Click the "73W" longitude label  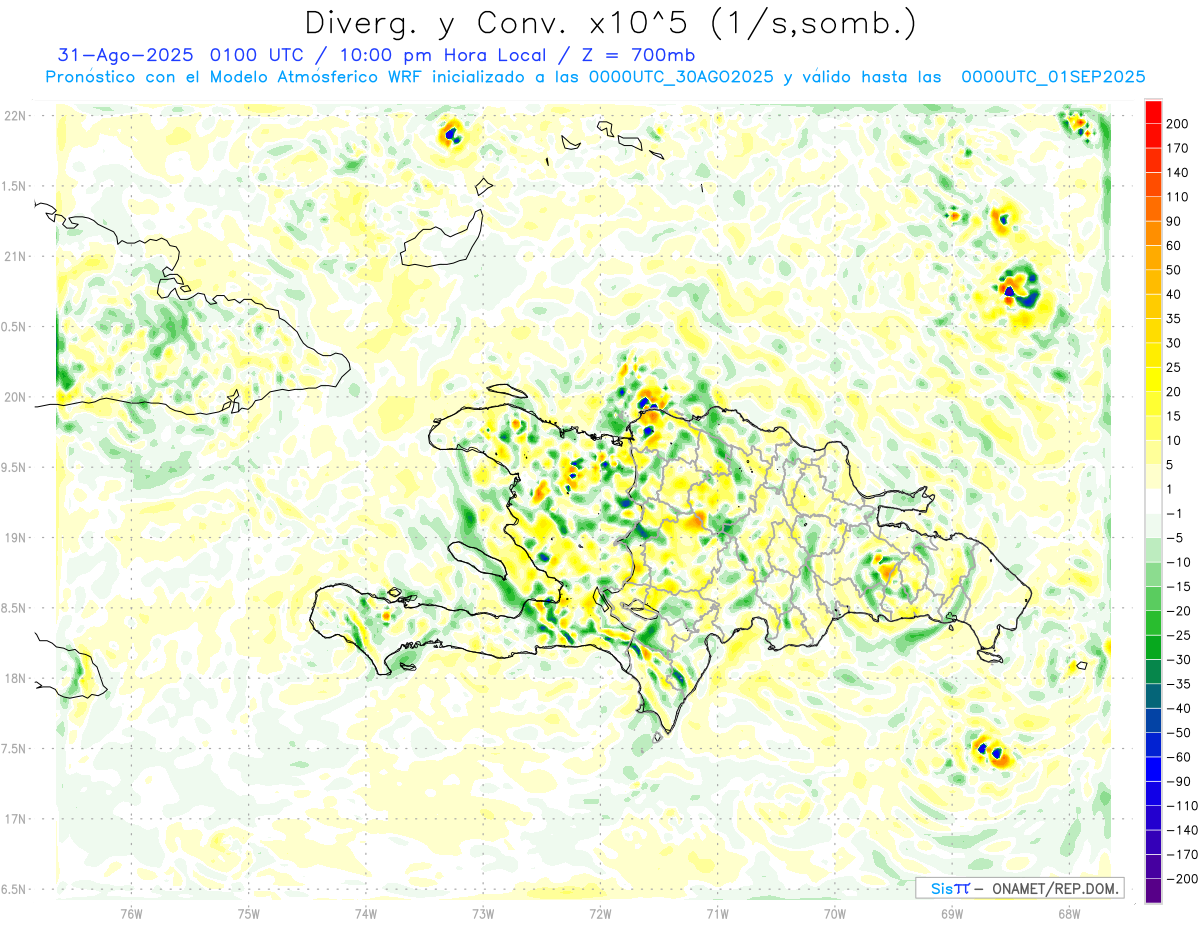pos(483,913)
